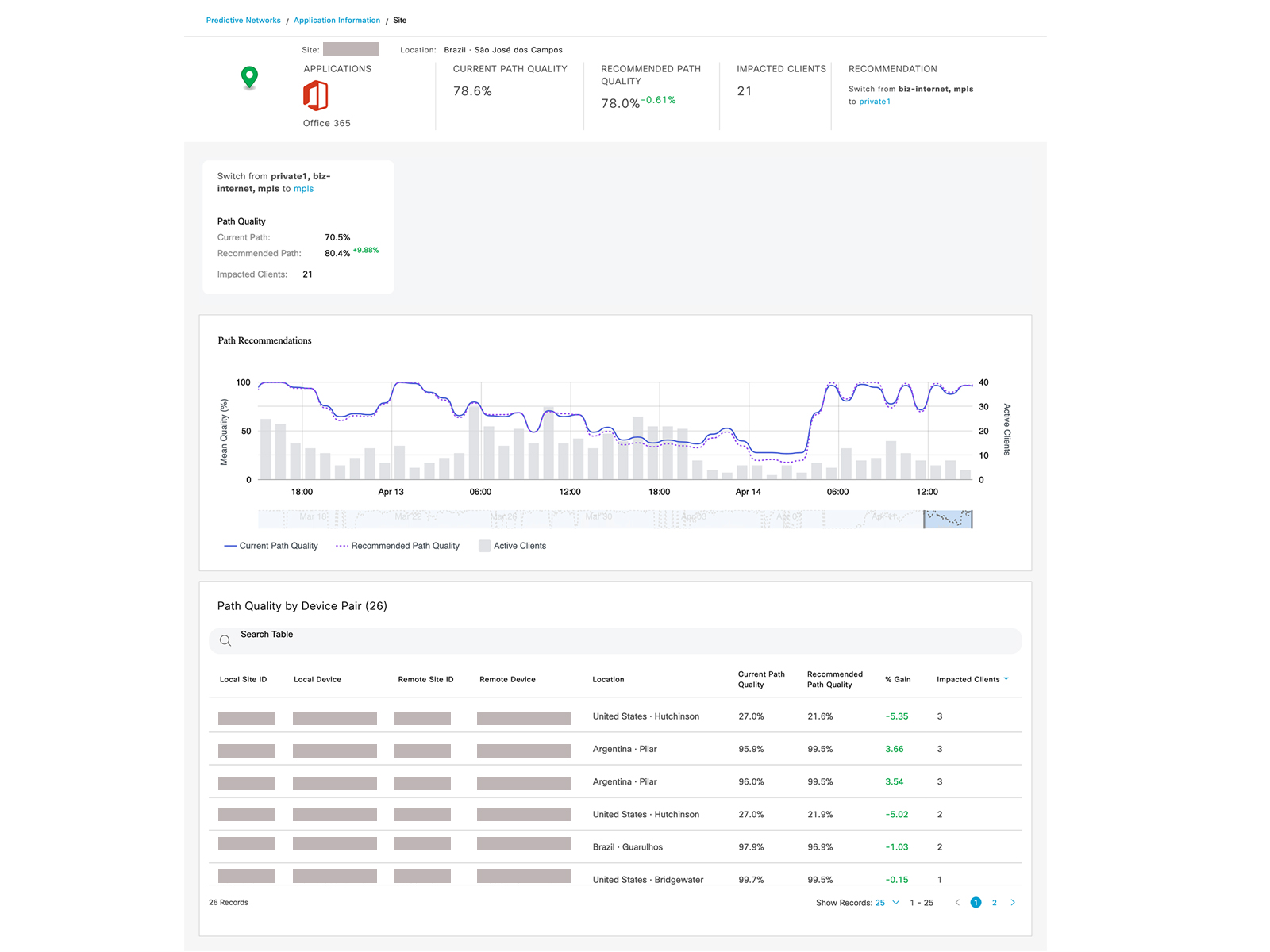Toggle Current Path Quality legend series
Image resolution: width=1270 pixels, height=952 pixels.
[x=271, y=546]
